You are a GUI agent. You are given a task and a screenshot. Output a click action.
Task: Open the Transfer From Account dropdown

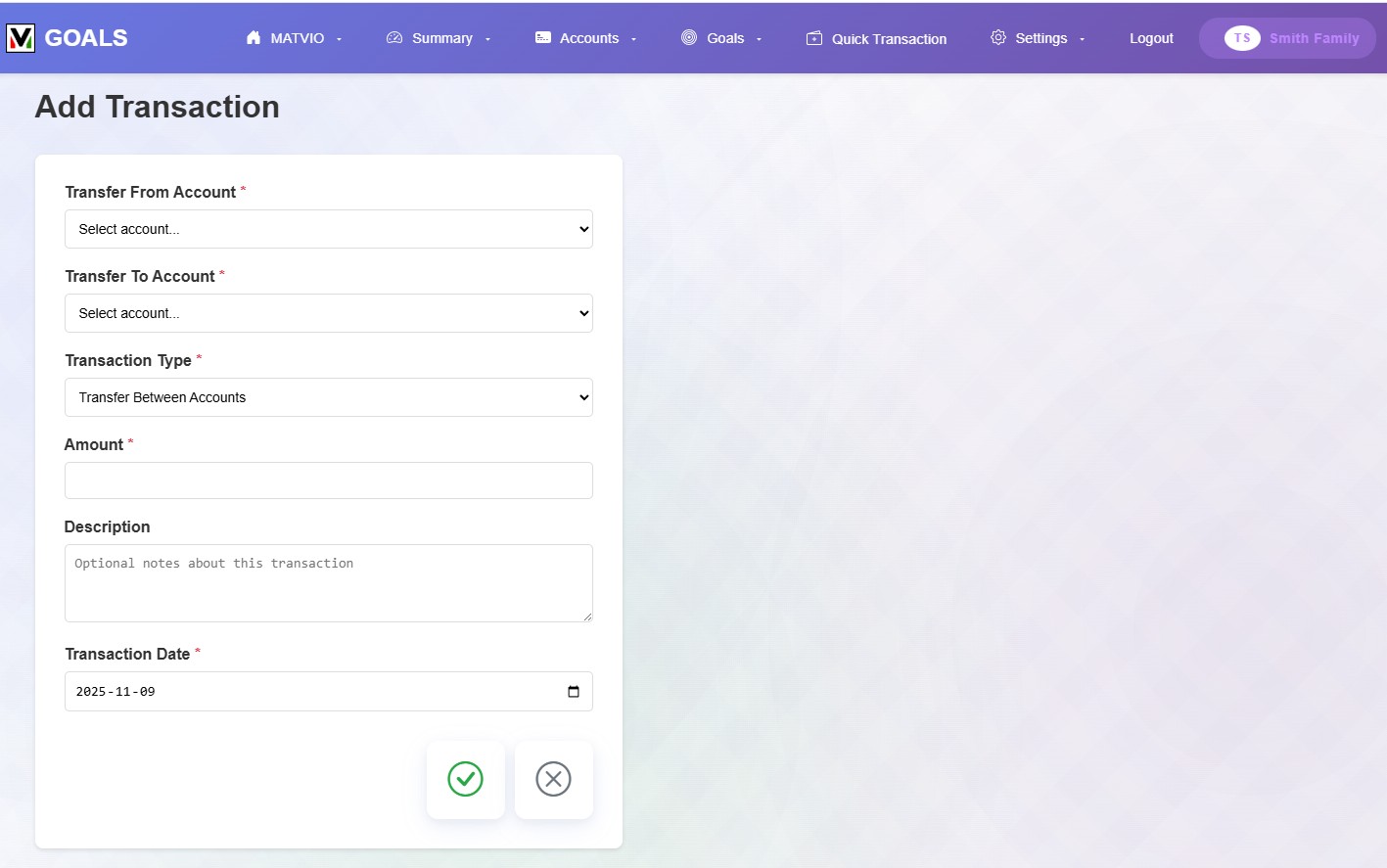(x=328, y=229)
